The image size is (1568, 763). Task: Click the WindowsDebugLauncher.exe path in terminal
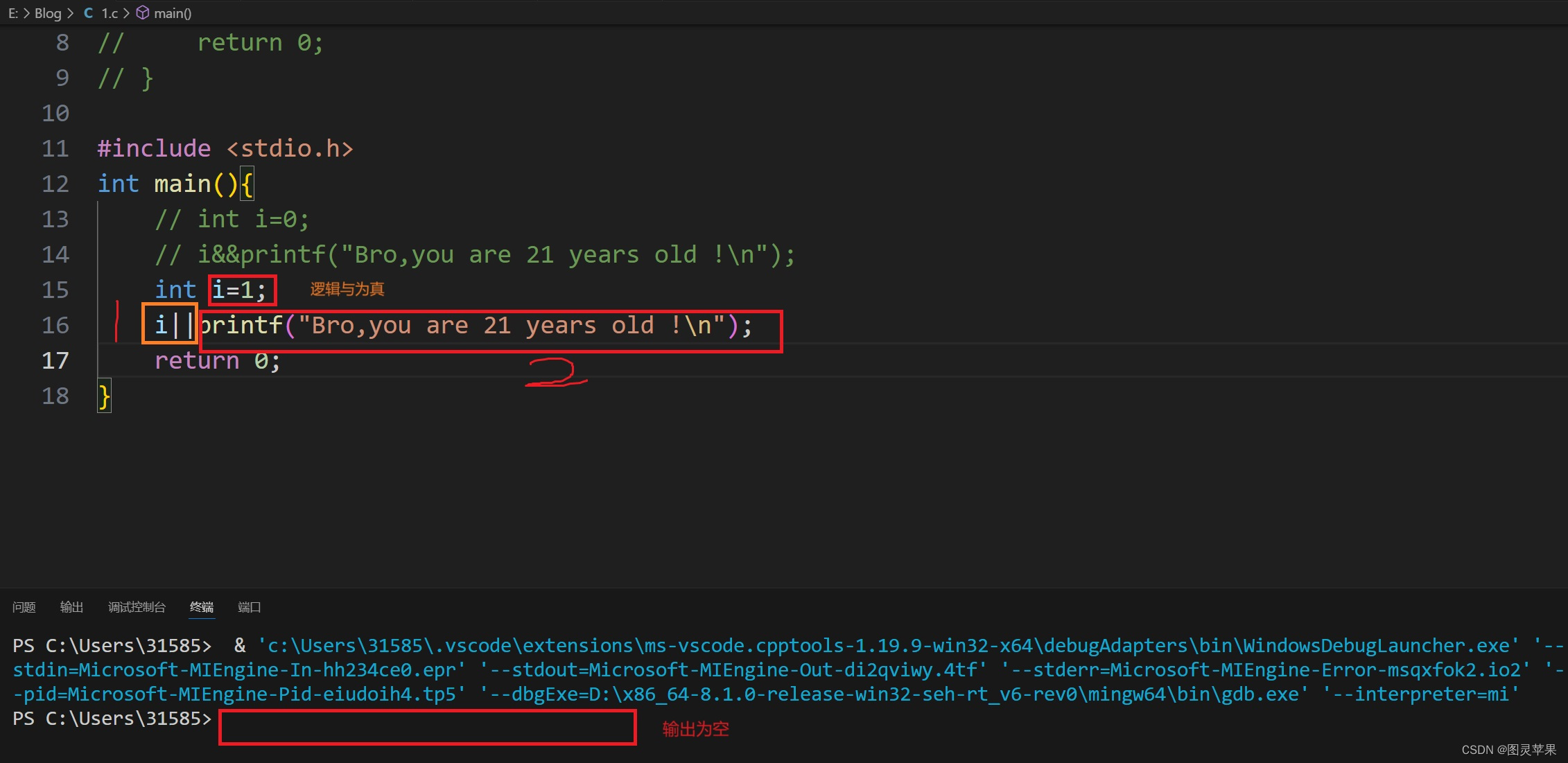(1376, 646)
